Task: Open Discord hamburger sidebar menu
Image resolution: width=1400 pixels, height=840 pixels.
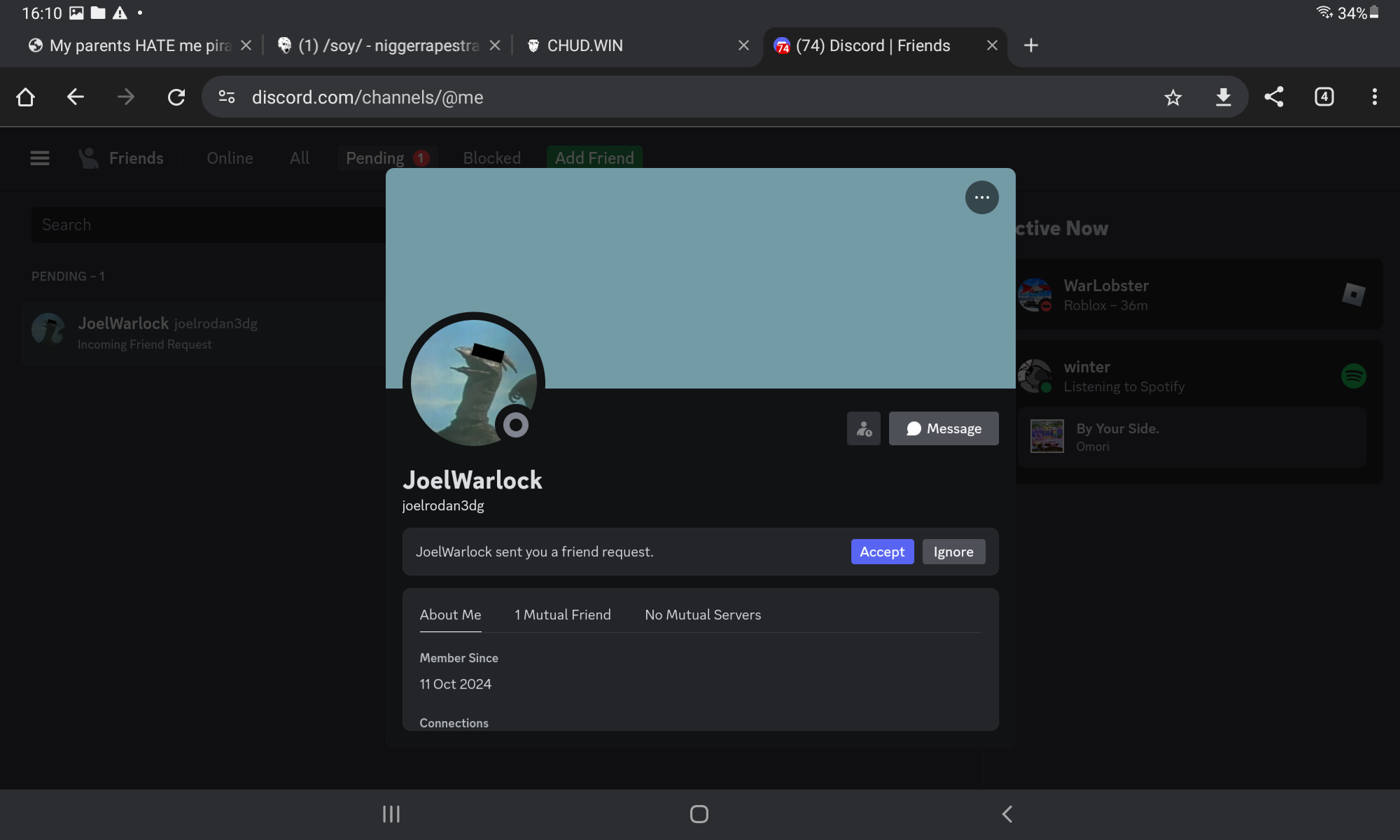Action: [40, 158]
